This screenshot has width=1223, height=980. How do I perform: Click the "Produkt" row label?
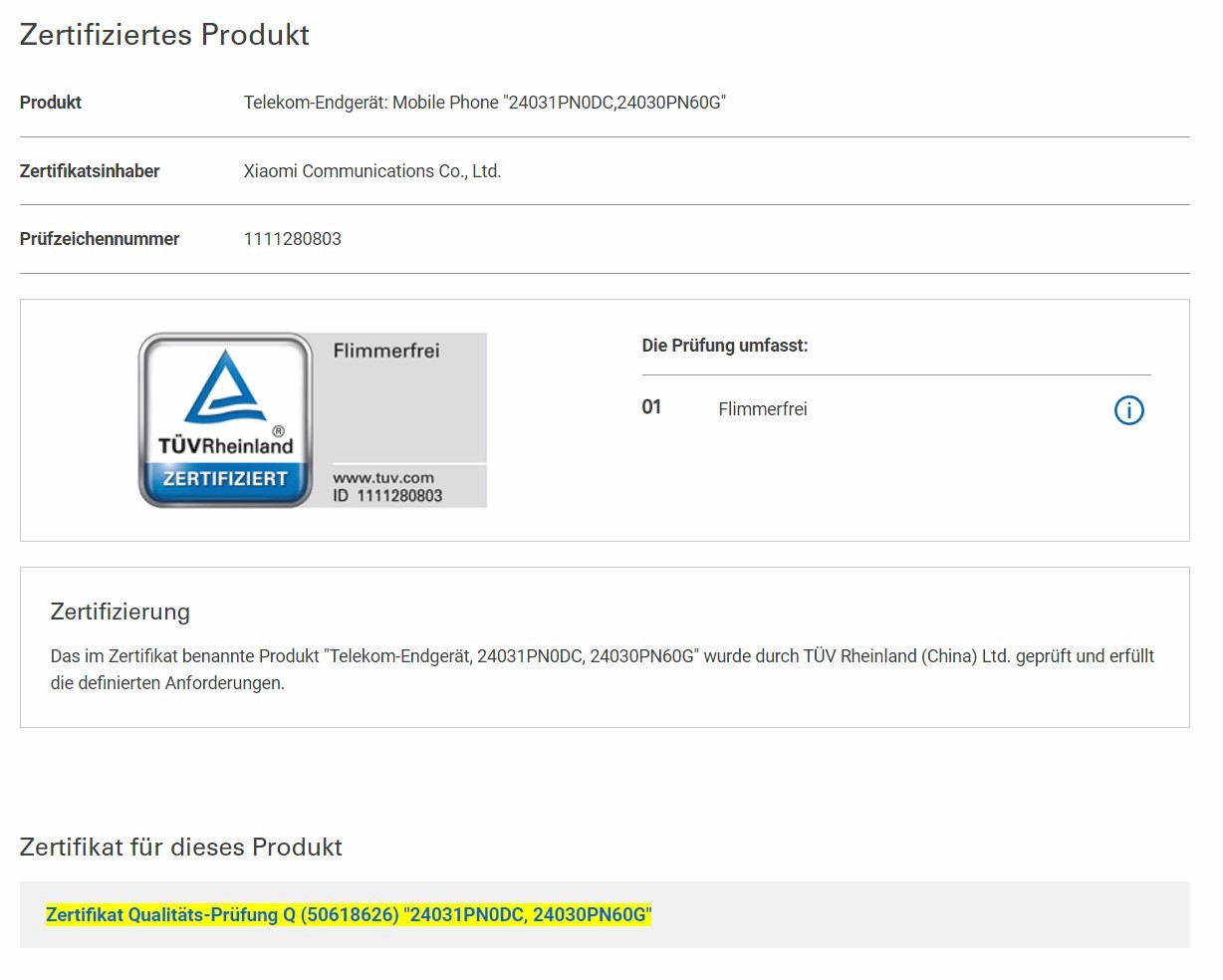tap(51, 103)
